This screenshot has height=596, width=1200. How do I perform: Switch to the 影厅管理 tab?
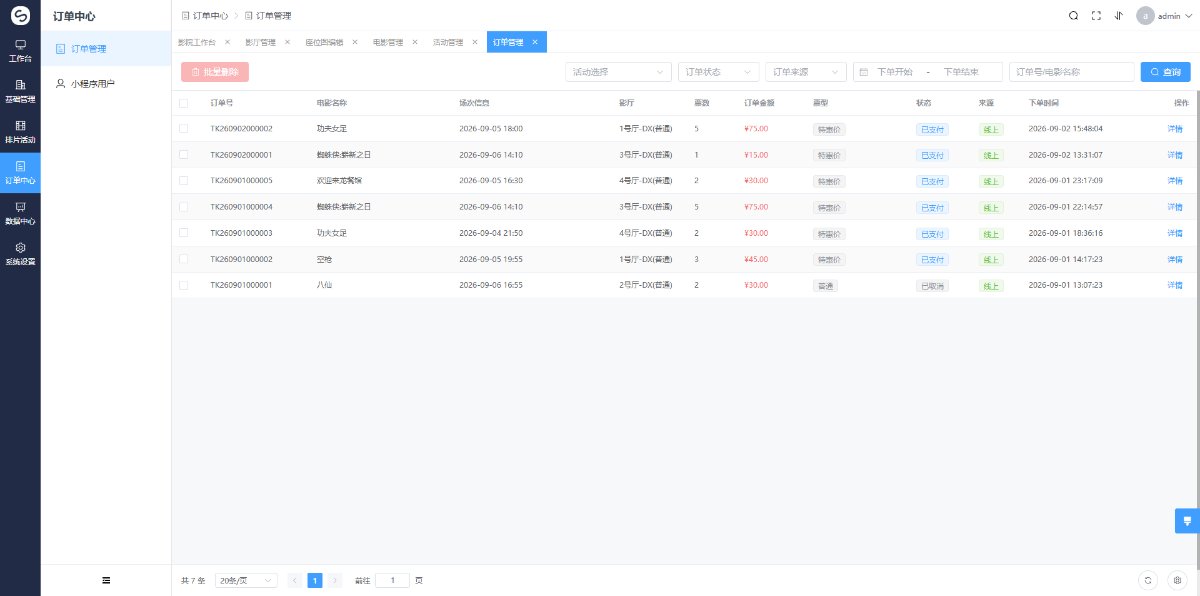coord(260,42)
